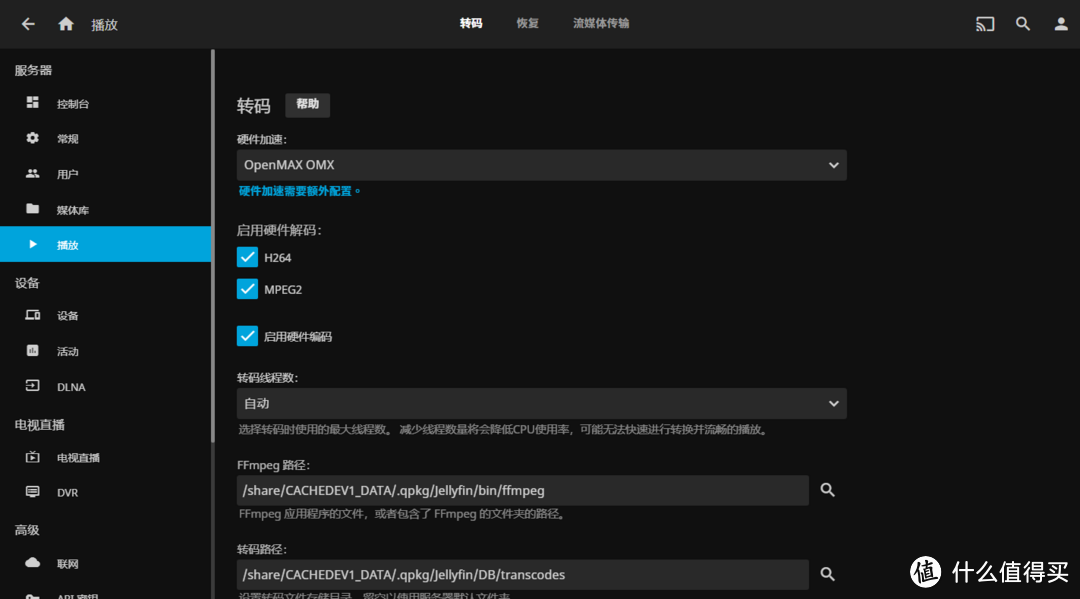Open DLNA settings in sidebar
This screenshot has height=599, width=1080.
(x=105, y=386)
